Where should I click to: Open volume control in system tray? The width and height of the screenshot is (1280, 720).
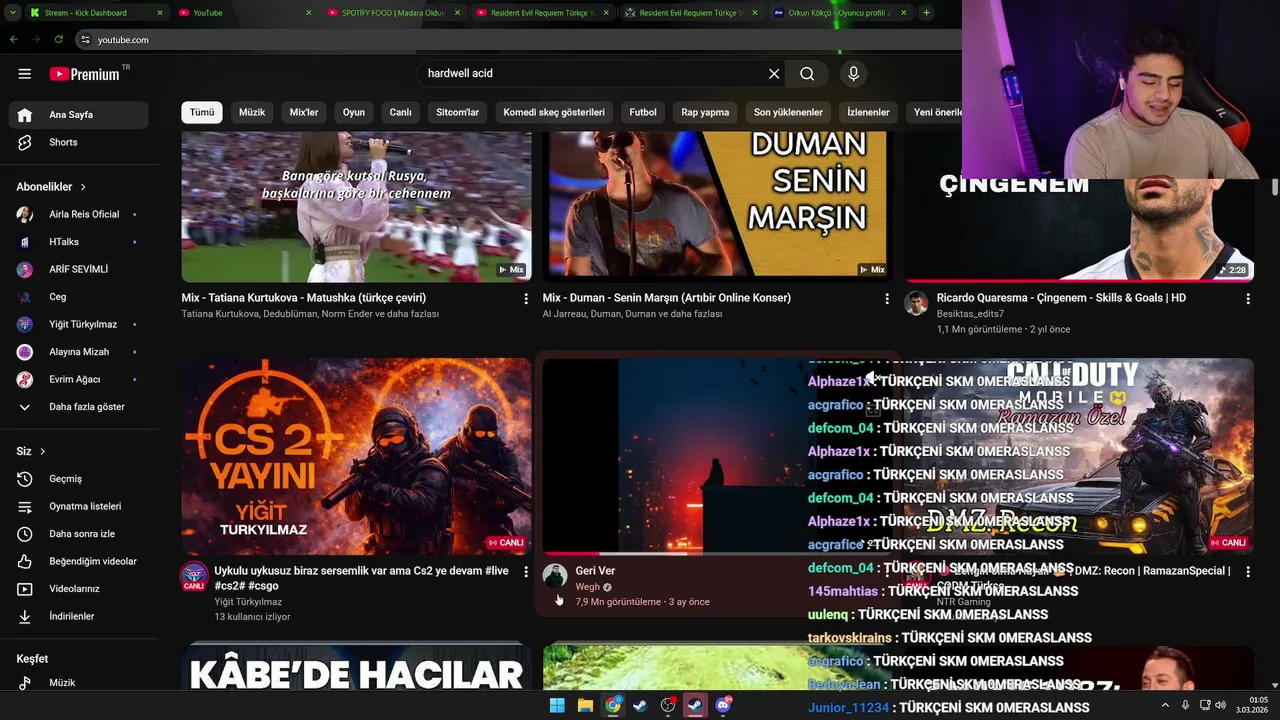click(x=1220, y=705)
